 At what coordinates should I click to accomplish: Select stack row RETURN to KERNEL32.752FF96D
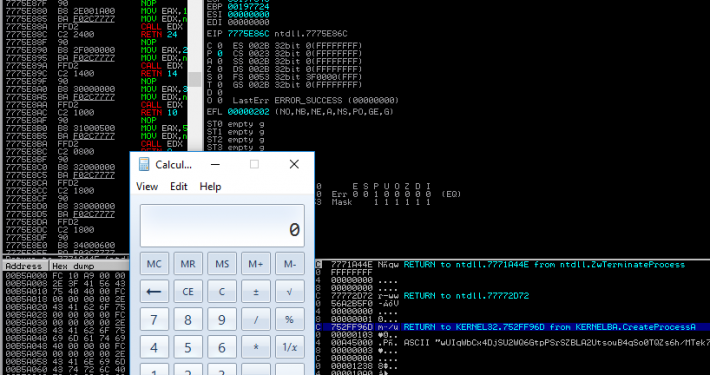[512, 327]
